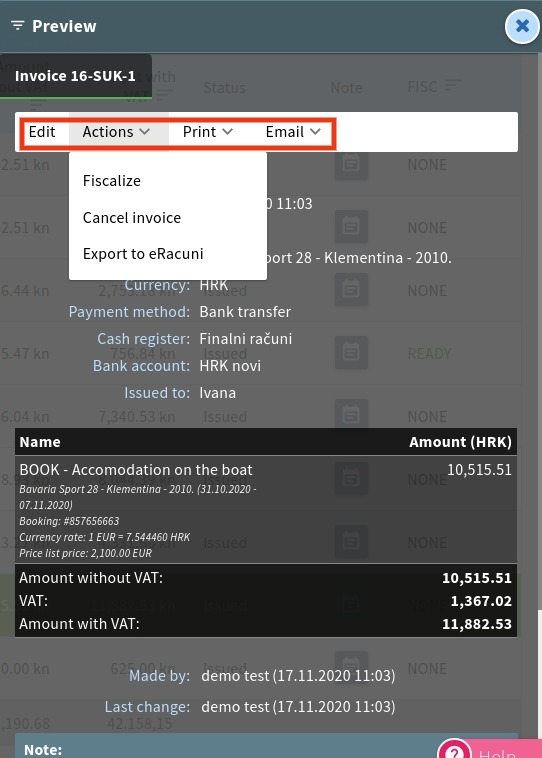Select Fiscalize from Actions menu
Viewport: 542px width, 758px height.
coord(112,181)
